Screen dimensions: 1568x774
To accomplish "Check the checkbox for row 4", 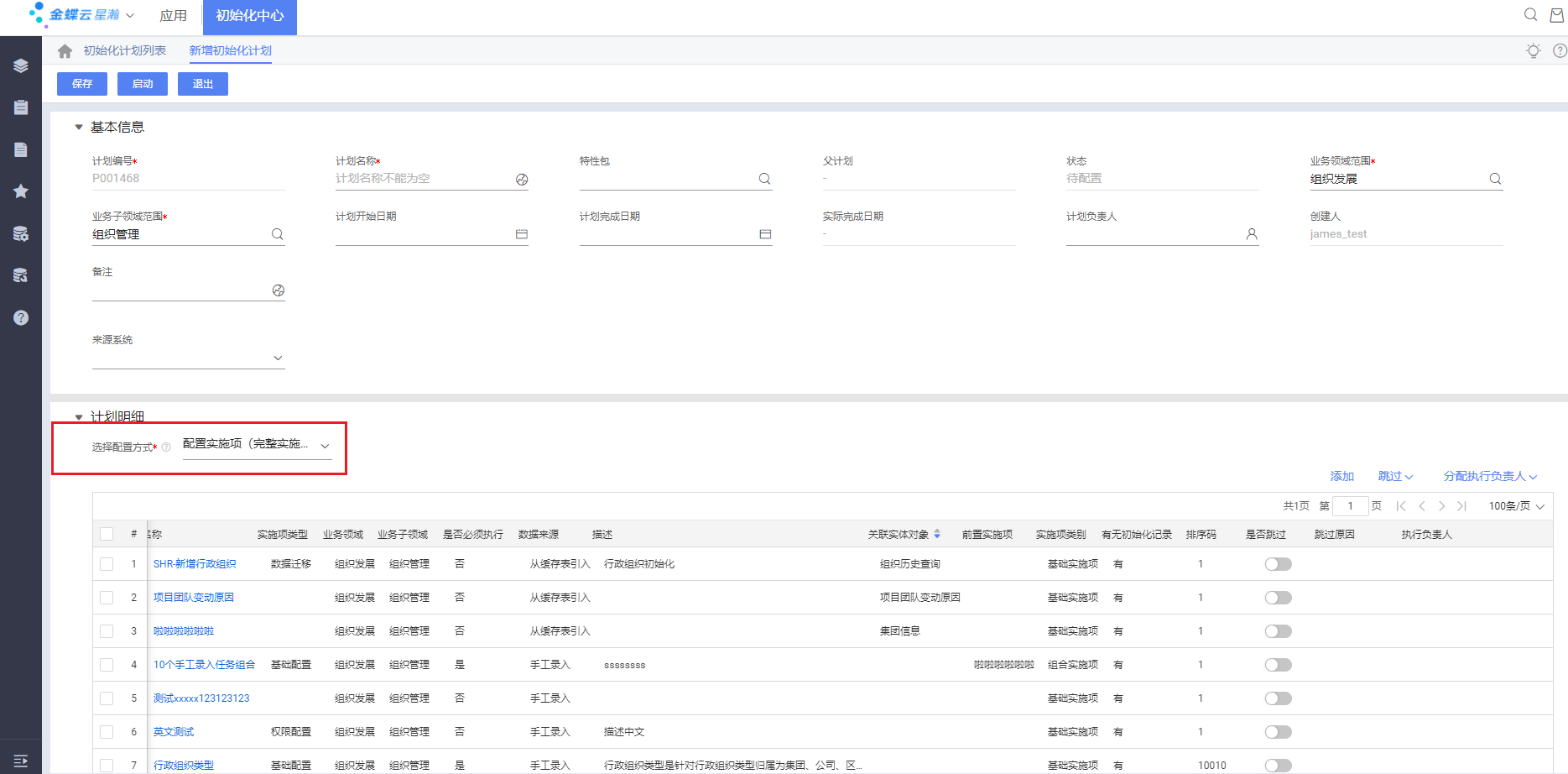I will click(107, 665).
